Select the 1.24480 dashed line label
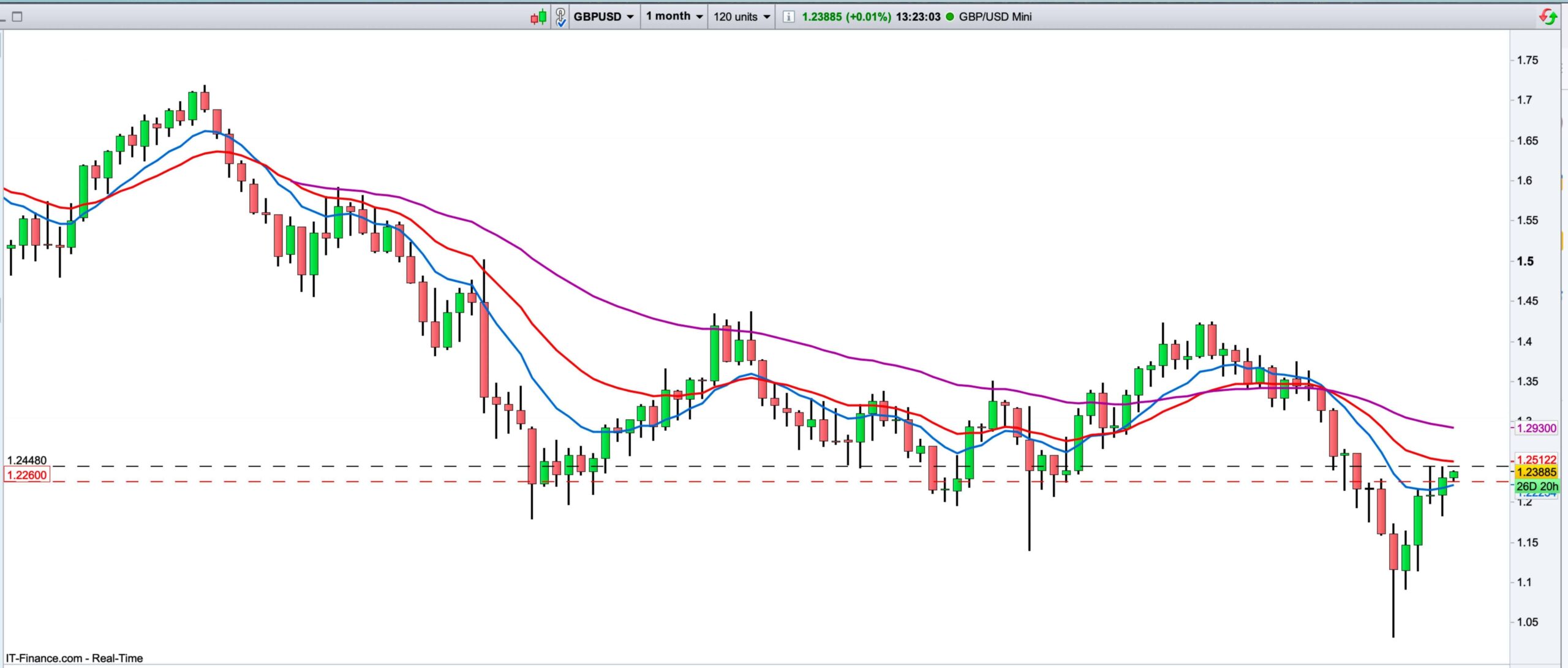1568x668 pixels. 26,460
